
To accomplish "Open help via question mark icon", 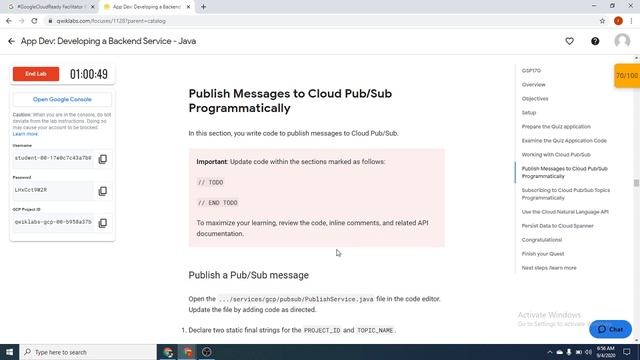I will click(x=595, y=41).
